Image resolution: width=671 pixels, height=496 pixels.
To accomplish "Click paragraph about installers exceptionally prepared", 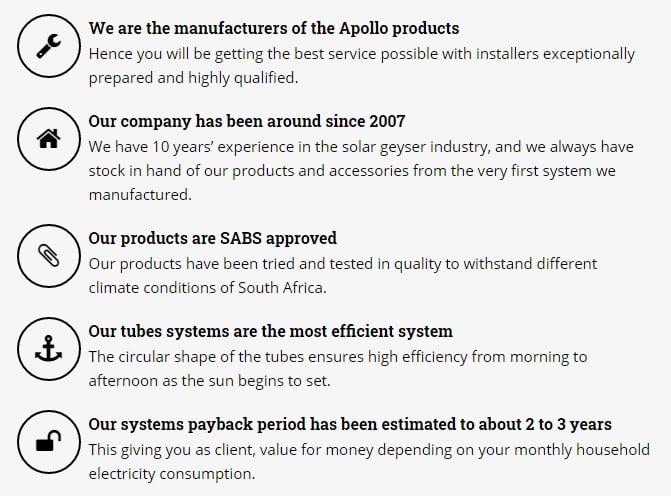I will (x=362, y=66).
